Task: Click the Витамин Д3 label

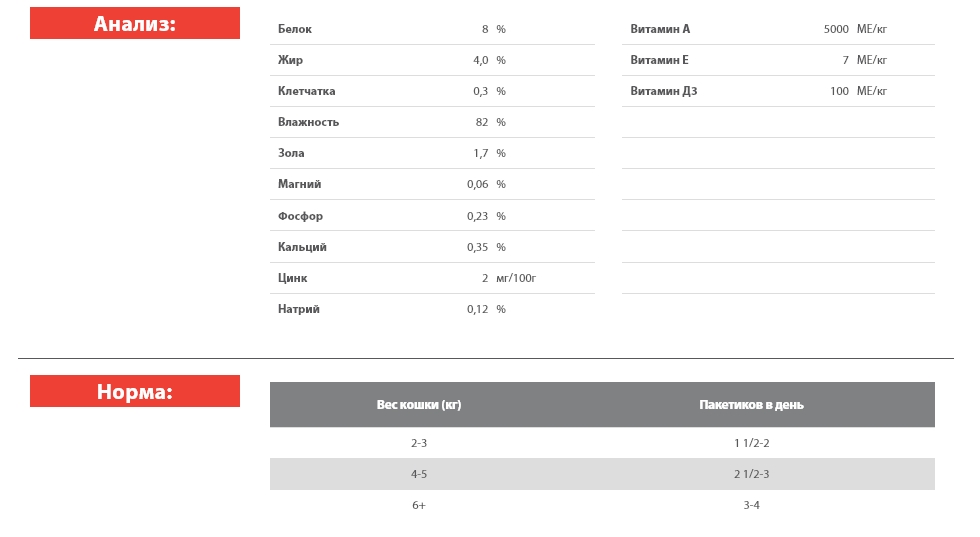Action: point(663,92)
